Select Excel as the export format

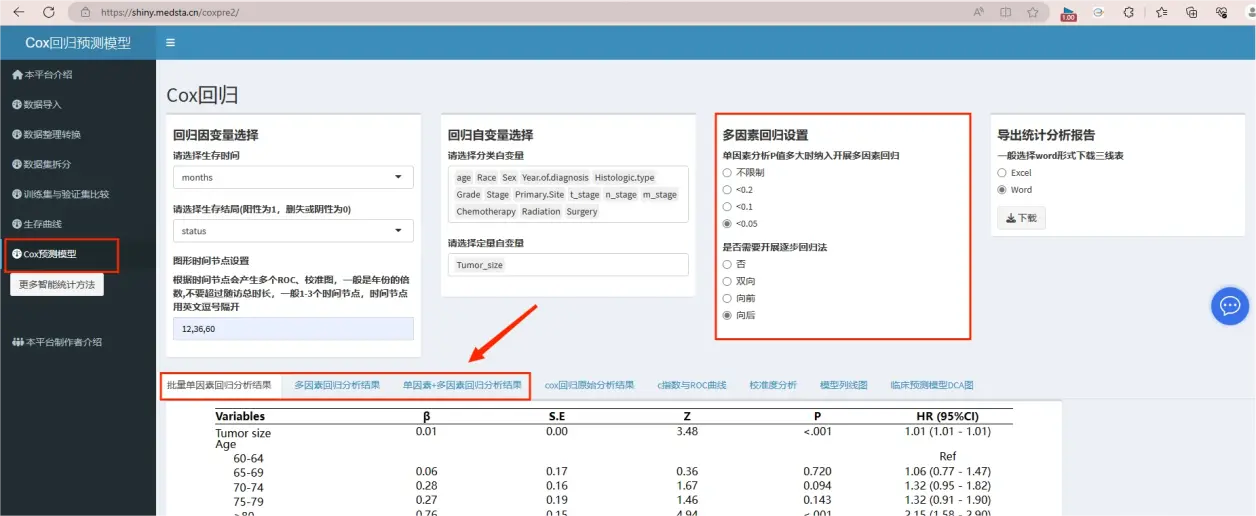point(1002,172)
